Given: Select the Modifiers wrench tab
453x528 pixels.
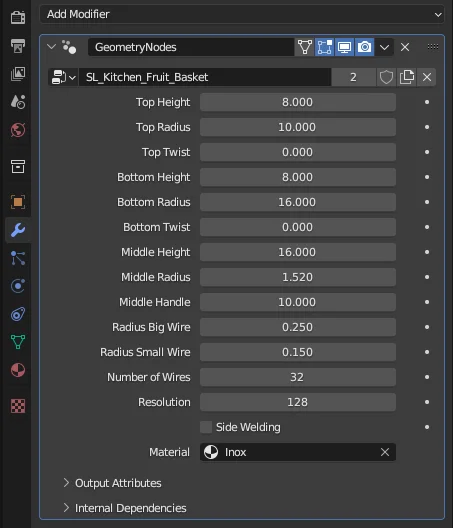Looking at the screenshot, I should [x=18, y=230].
